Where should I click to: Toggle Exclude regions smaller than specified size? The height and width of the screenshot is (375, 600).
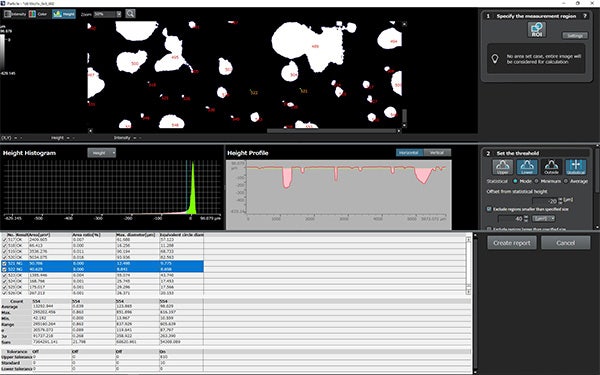(489, 209)
